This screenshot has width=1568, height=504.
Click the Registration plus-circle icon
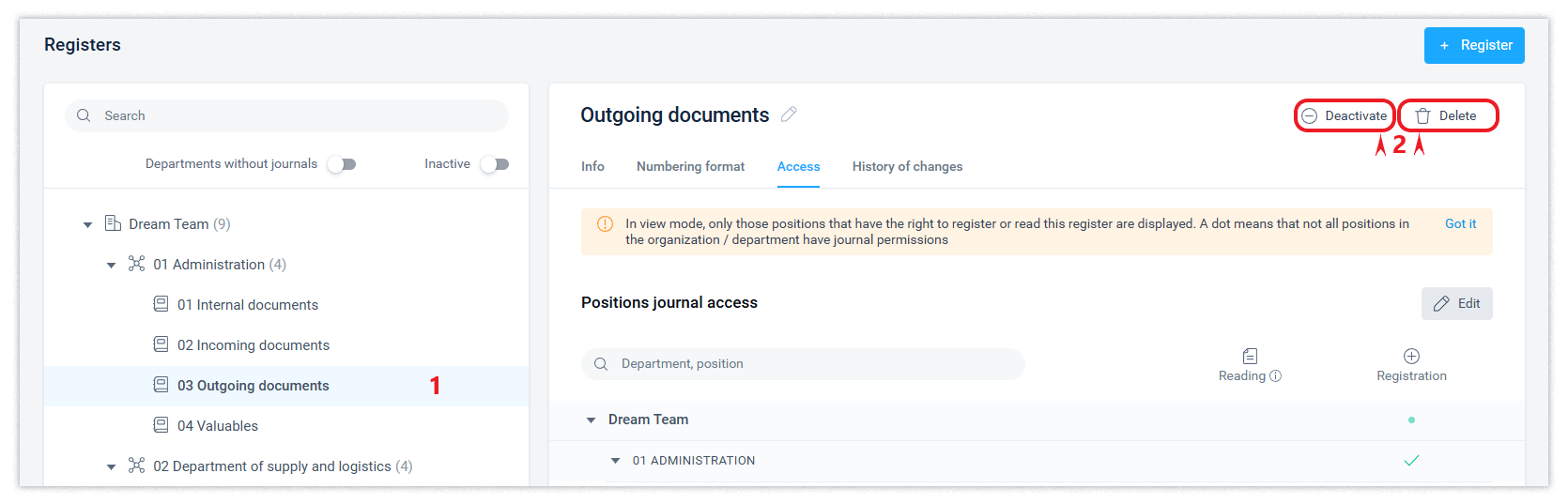pyautogui.click(x=1411, y=356)
